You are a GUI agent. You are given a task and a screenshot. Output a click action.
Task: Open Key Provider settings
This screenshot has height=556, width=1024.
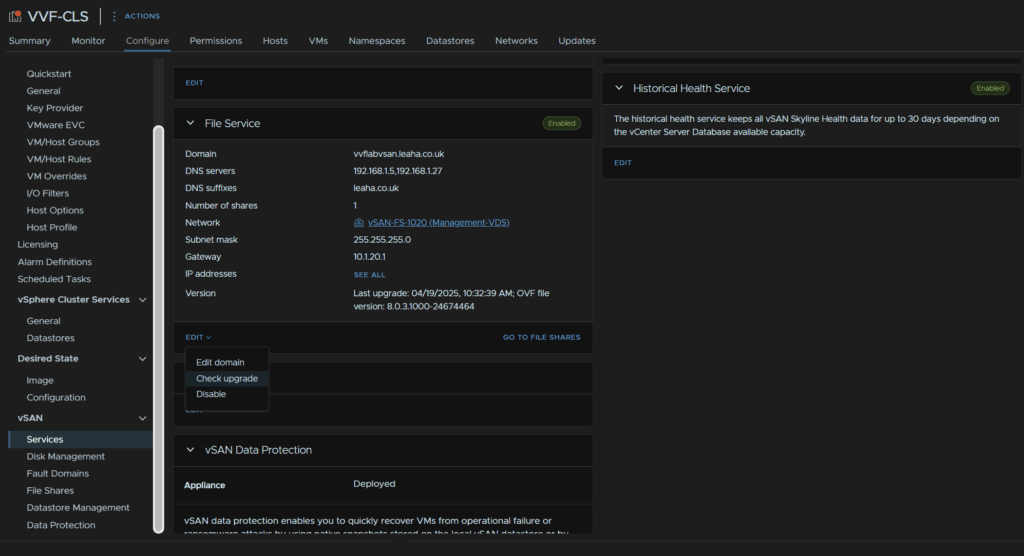point(55,108)
